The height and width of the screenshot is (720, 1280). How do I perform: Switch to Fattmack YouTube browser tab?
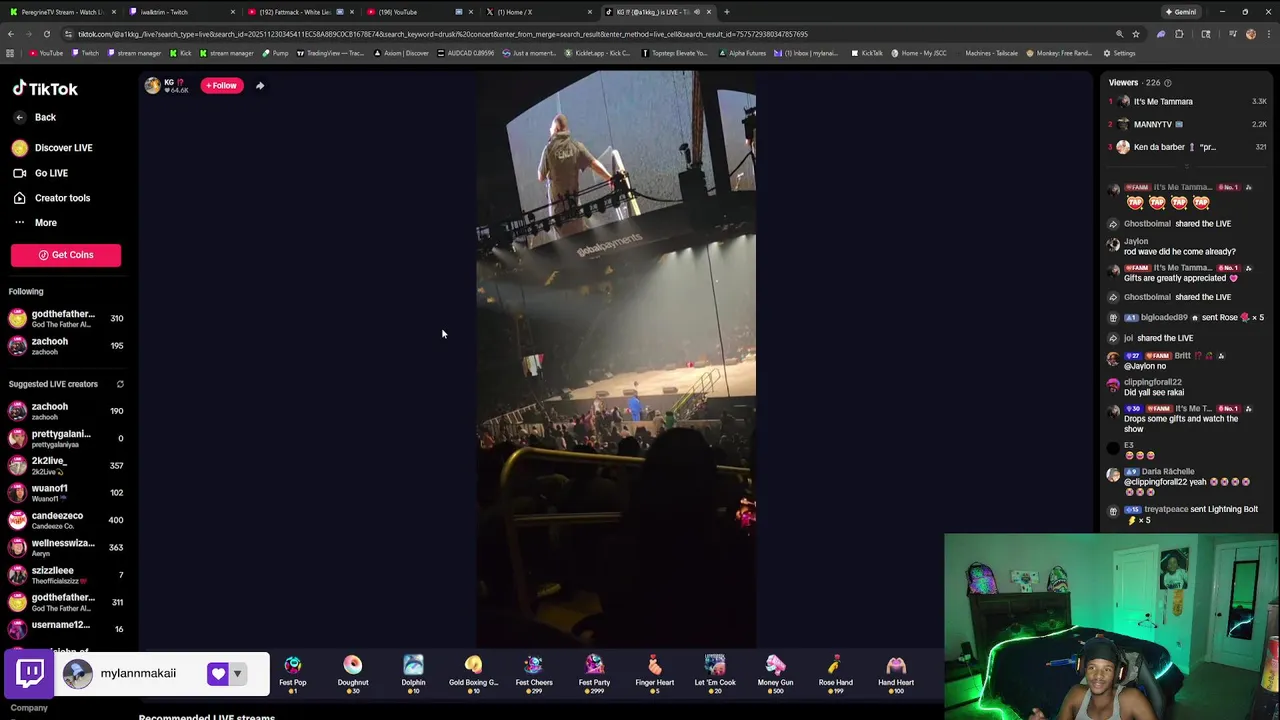pyautogui.click(x=300, y=12)
